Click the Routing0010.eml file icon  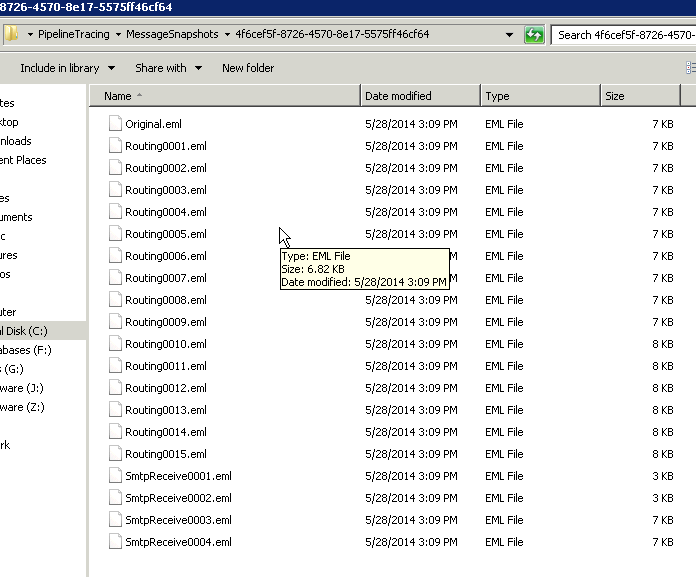click(115, 344)
